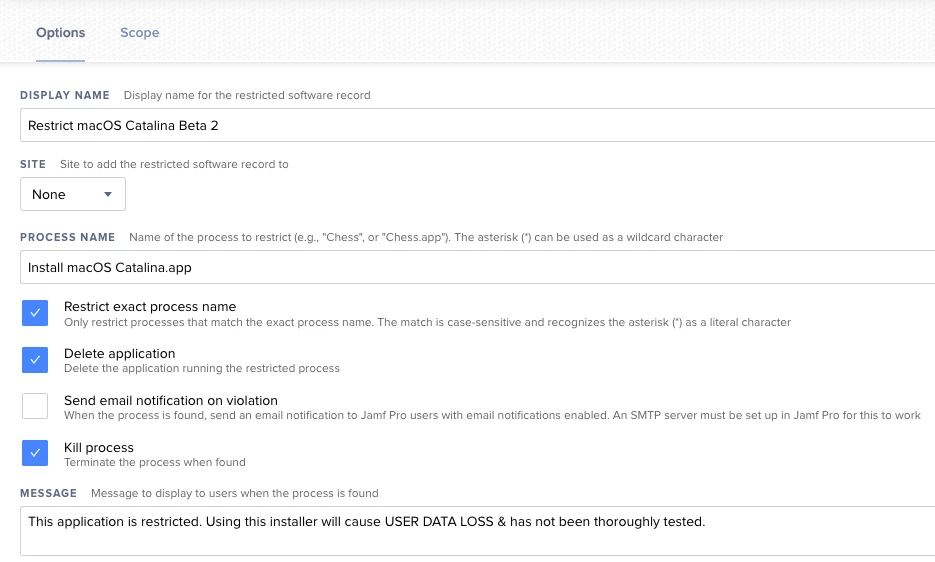The width and height of the screenshot is (935, 562).
Task: Uncheck the Kill process checkbox
Action: [x=35, y=453]
